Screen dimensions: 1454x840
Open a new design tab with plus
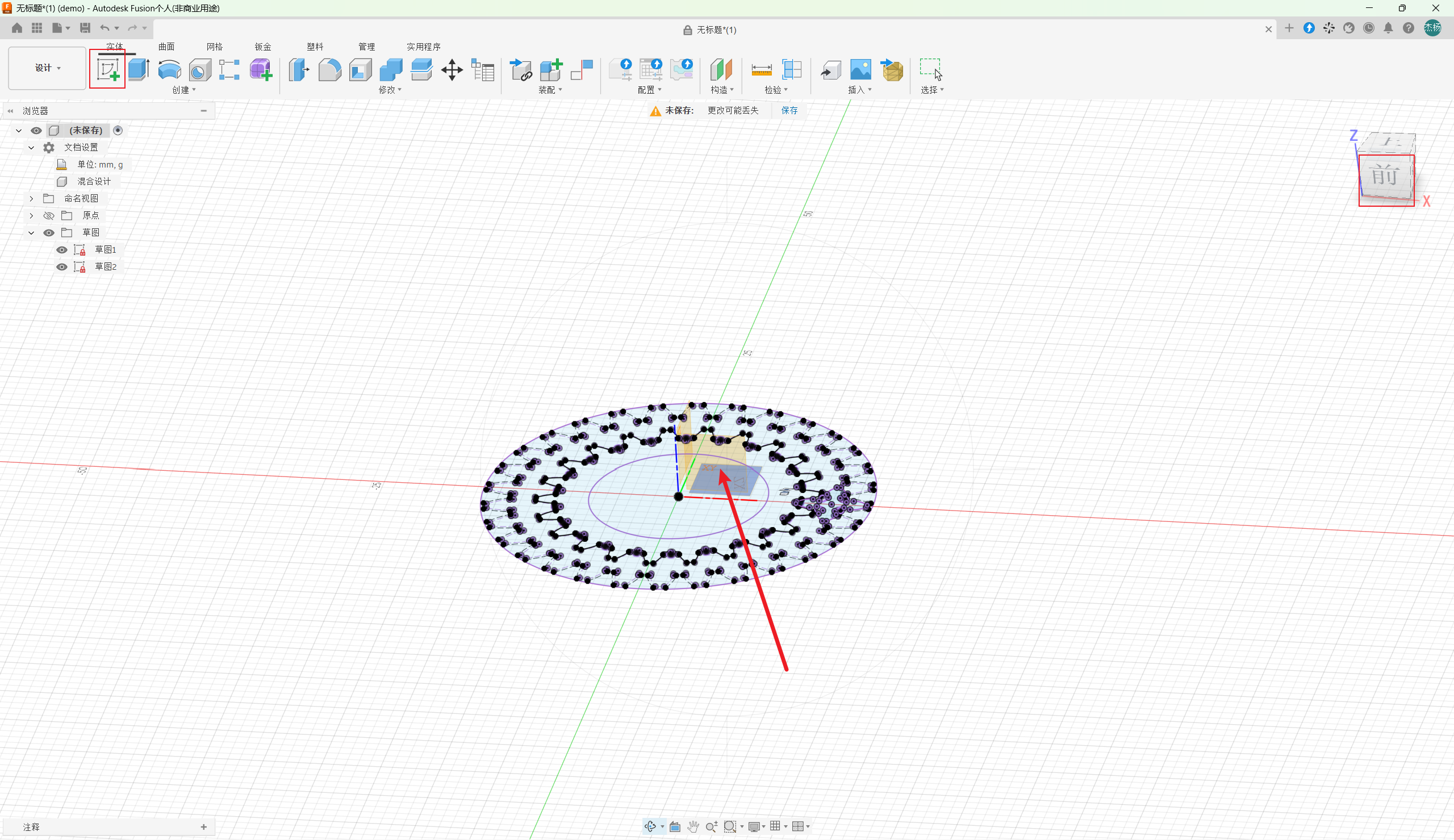click(x=1289, y=28)
